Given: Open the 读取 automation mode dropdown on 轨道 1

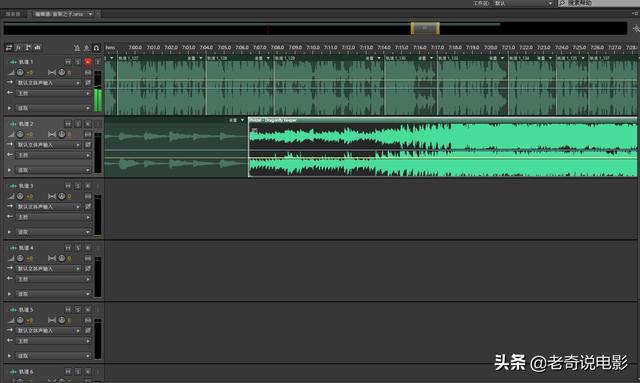Looking at the screenshot, I should point(54,108).
